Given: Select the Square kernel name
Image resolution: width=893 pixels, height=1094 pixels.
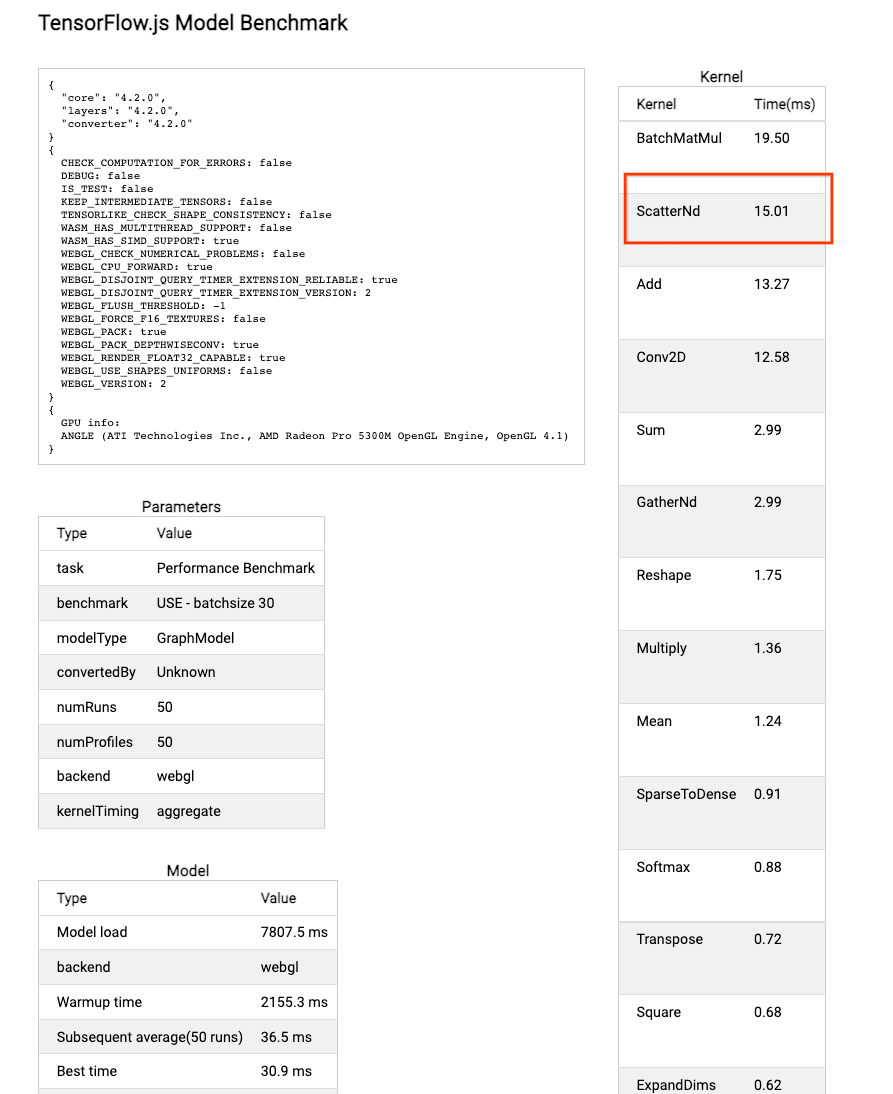Looking at the screenshot, I should click(659, 1012).
